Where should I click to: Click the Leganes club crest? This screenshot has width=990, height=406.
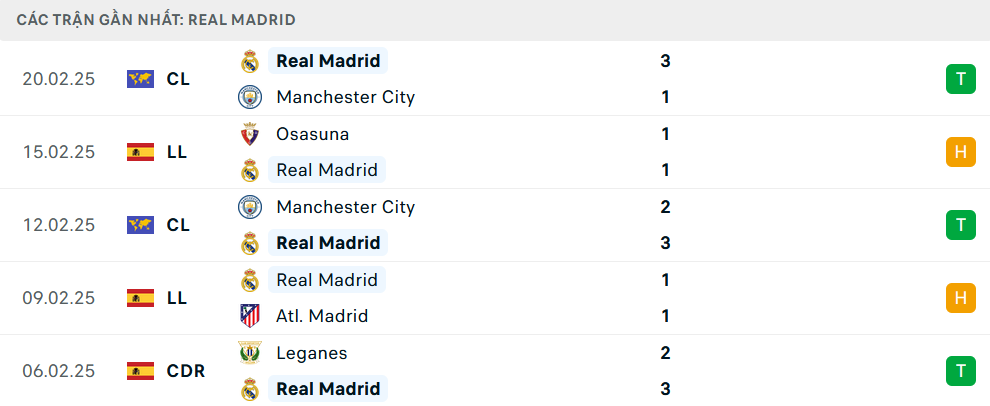coord(250,353)
